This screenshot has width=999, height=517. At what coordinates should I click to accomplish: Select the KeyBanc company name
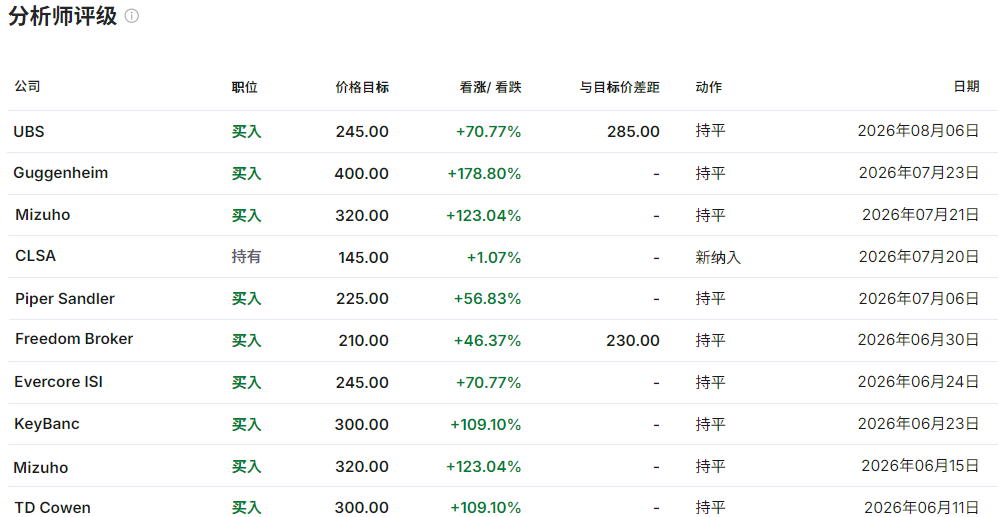click(x=47, y=424)
